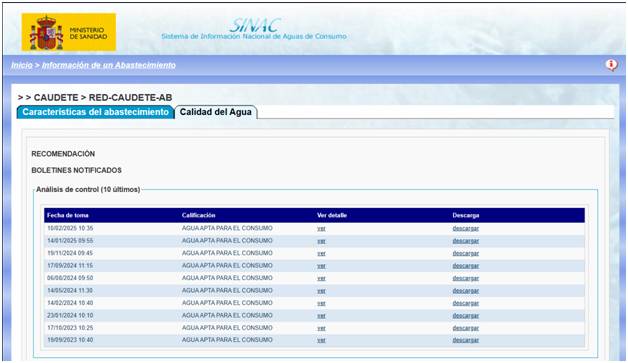628x363 pixels.
Task: Select the date cell '14/01/2025'
Action: click(x=70, y=240)
